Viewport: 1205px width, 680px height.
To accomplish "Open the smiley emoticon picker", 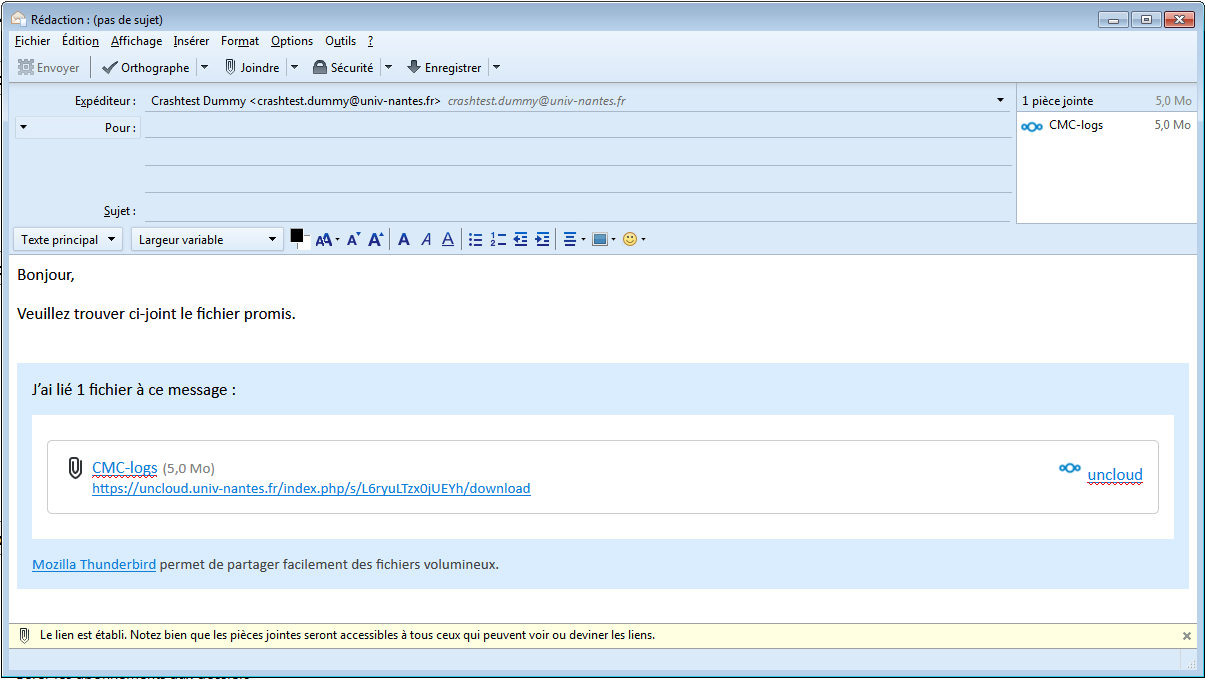I will tap(630, 239).
